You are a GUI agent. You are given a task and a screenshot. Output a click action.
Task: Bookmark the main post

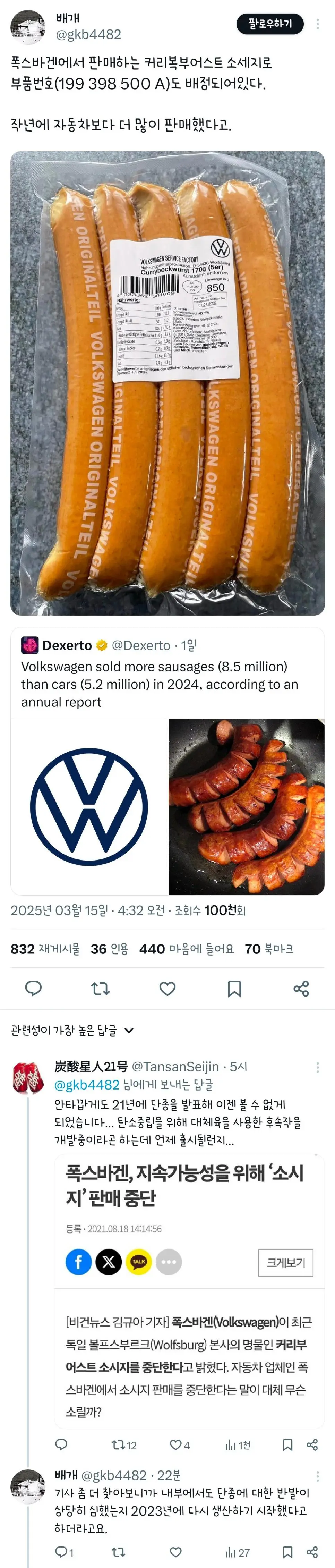click(234, 988)
